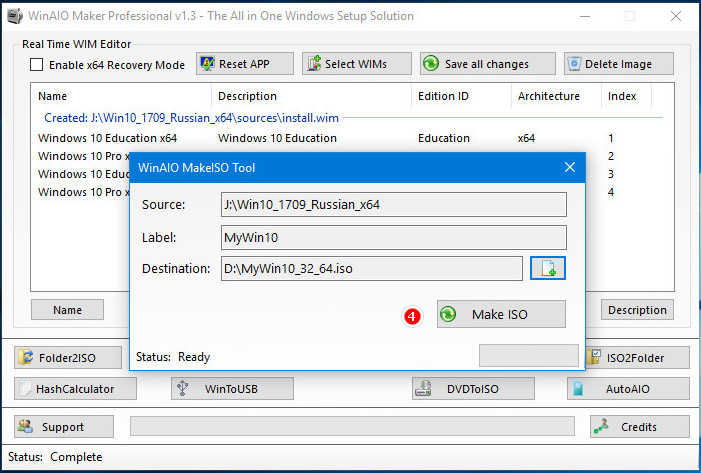Click the Source path field
Image resolution: width=701 pixels, height=473 pixels.
pyautogui.click(x=393, y=205)
